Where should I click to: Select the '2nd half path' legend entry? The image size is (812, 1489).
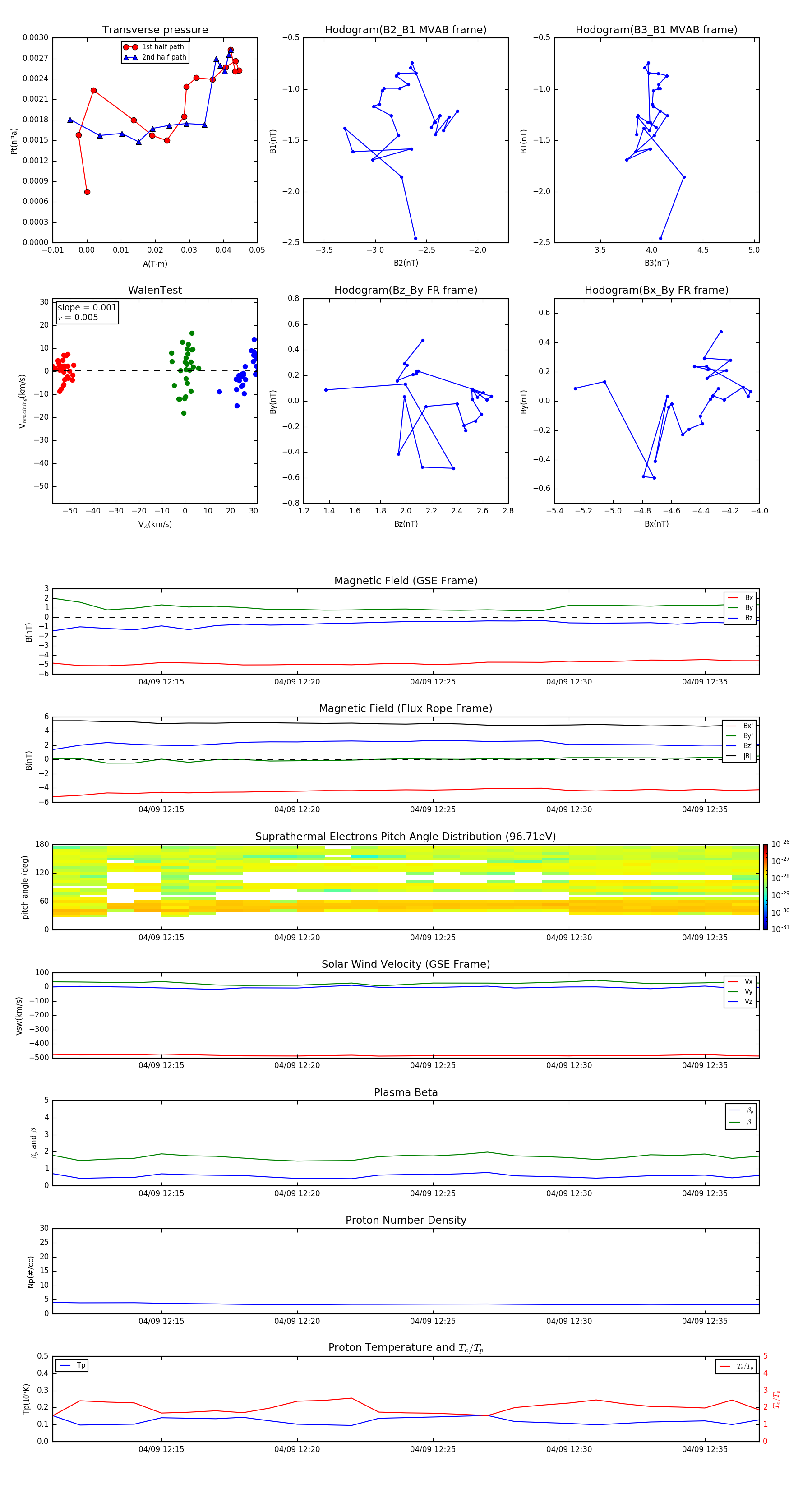click(x=155, y=57)
